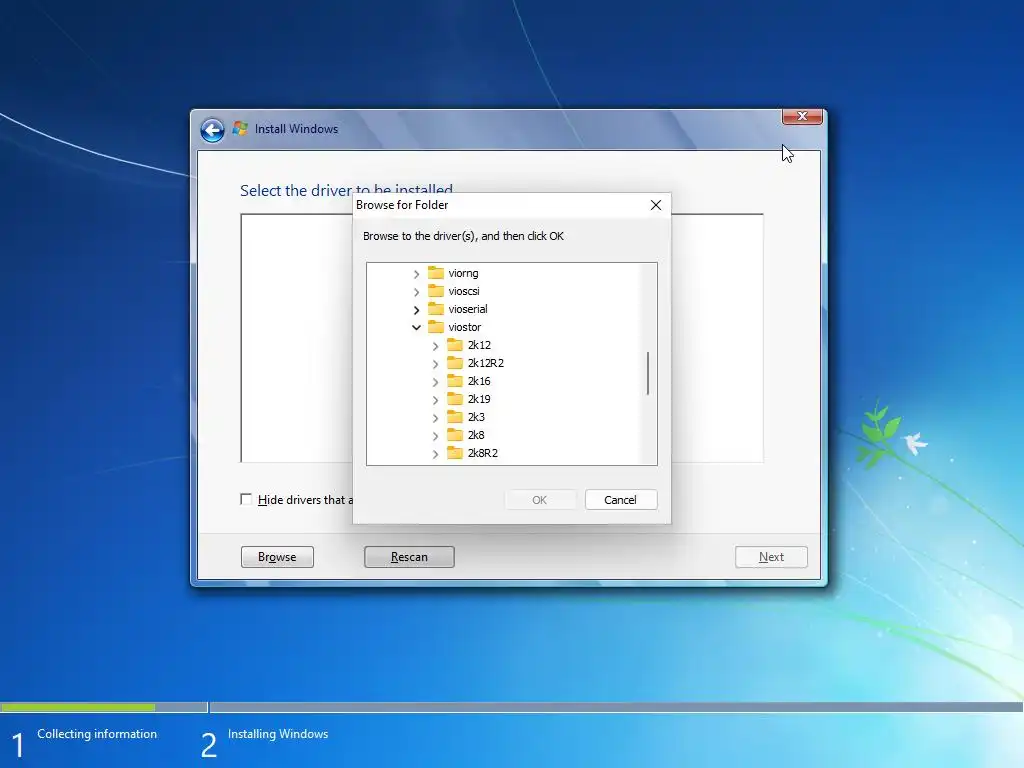Select the viostor folder name
Screen dimensions: 1024x768
(464, 327)
